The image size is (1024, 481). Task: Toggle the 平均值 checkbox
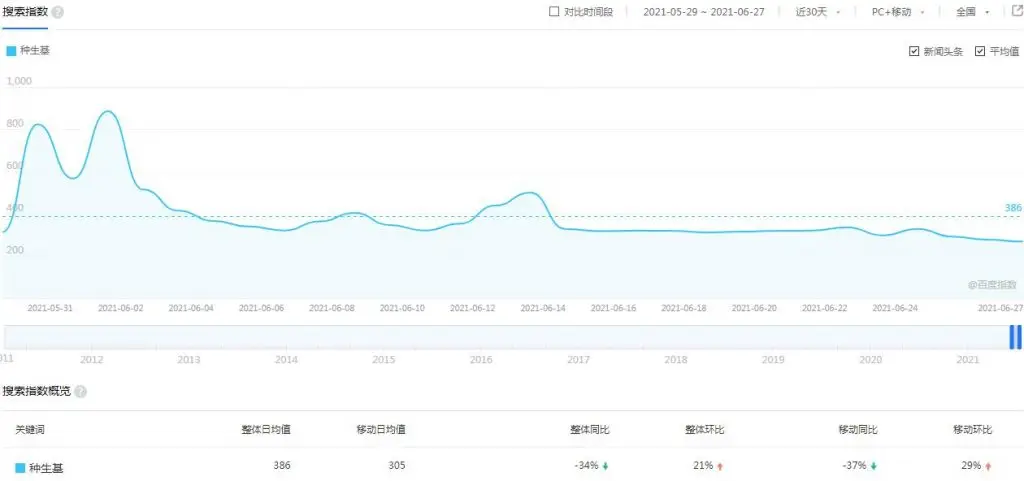click(x=980, y=51)
